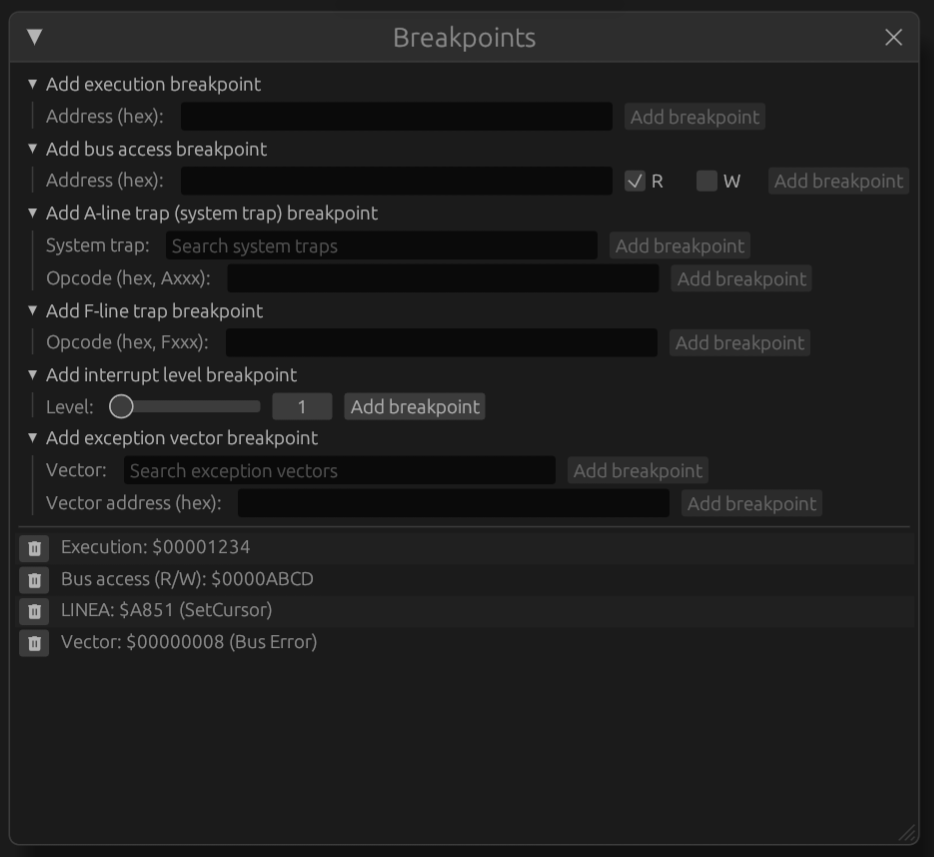Click Add breakpoint for the F-line opcode

pos(739,342)
